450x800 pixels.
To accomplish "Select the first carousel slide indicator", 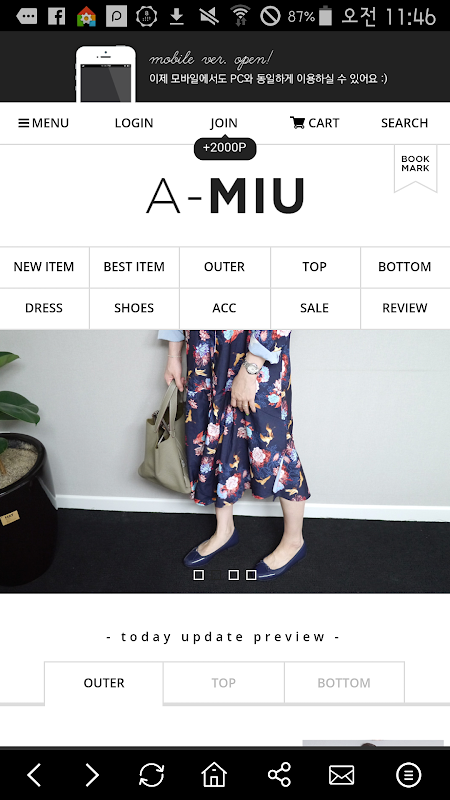I will (x=199, y=575).
